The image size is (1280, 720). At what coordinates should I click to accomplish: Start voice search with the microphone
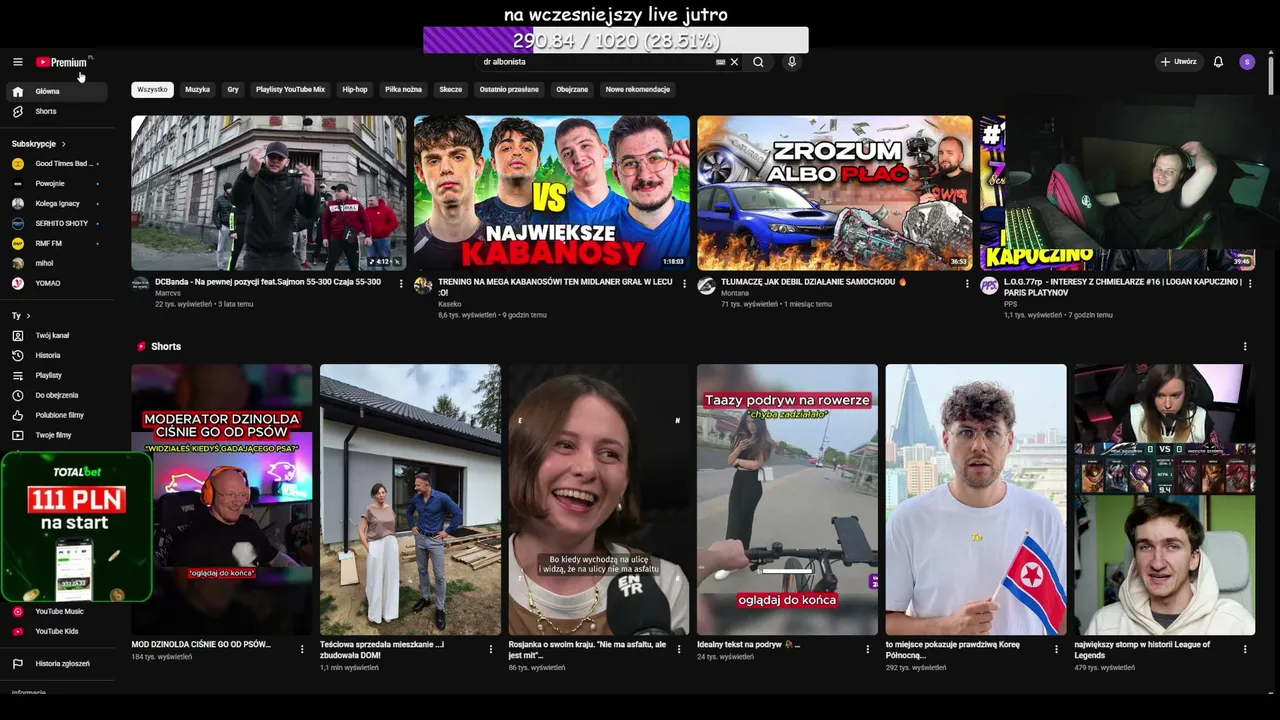[792, 62]
